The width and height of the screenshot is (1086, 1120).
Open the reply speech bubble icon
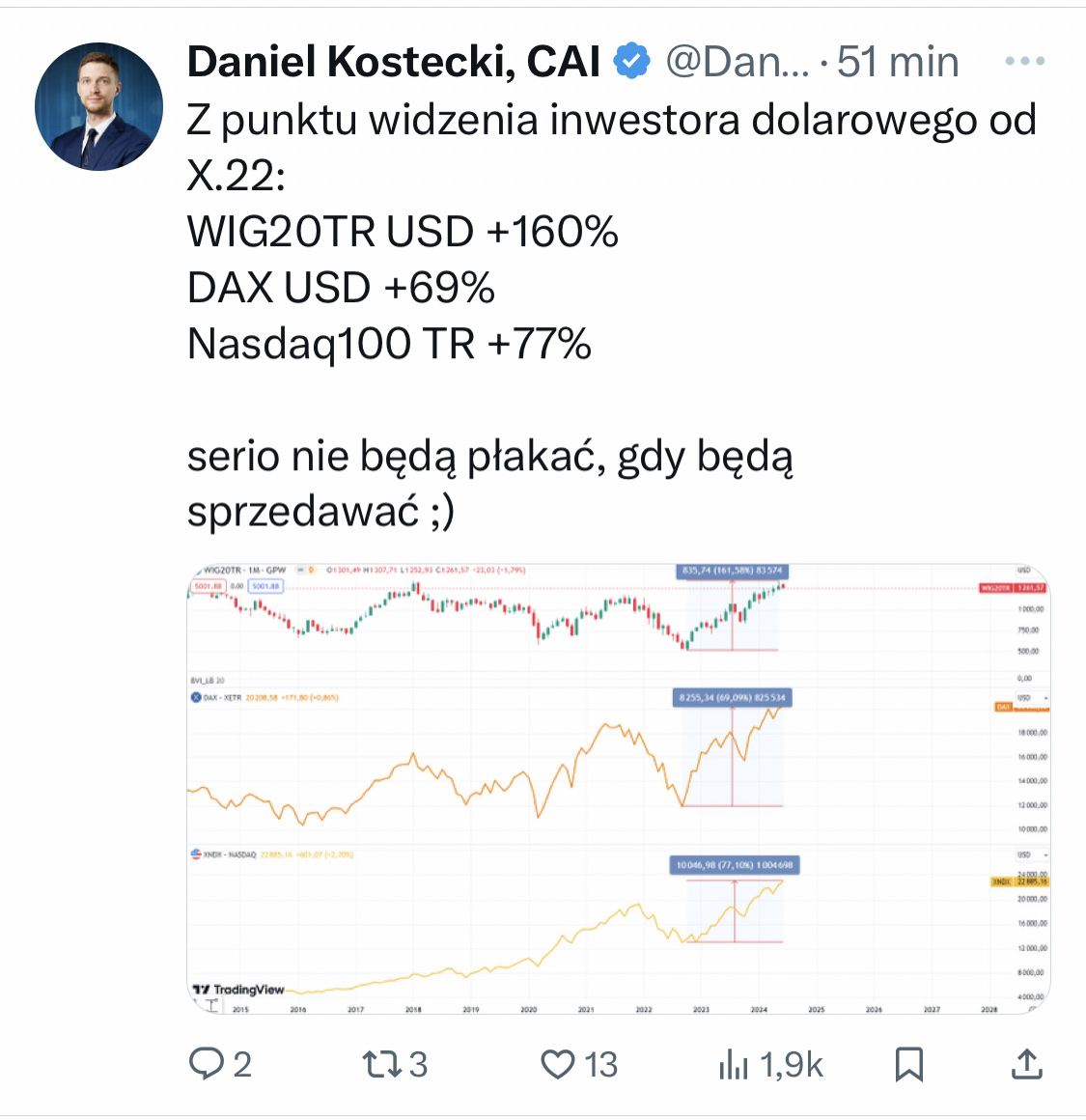tap(206, 1064)
